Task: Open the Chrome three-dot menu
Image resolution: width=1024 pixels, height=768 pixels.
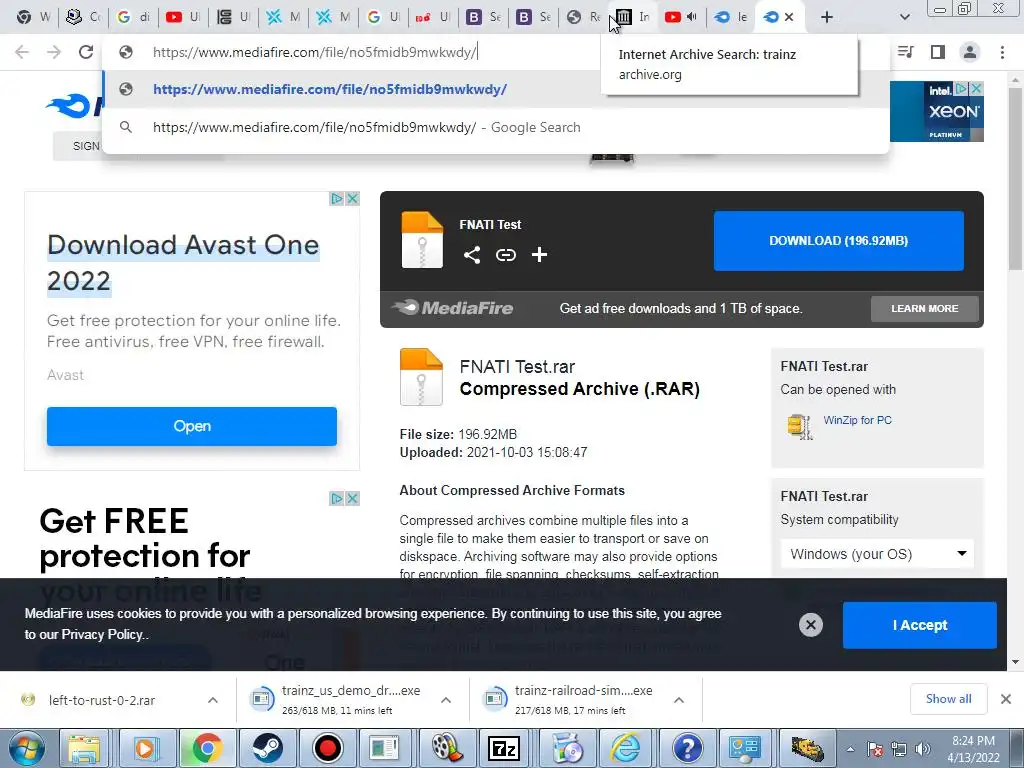Action: pyautogui.click(x=1002, y=52)
